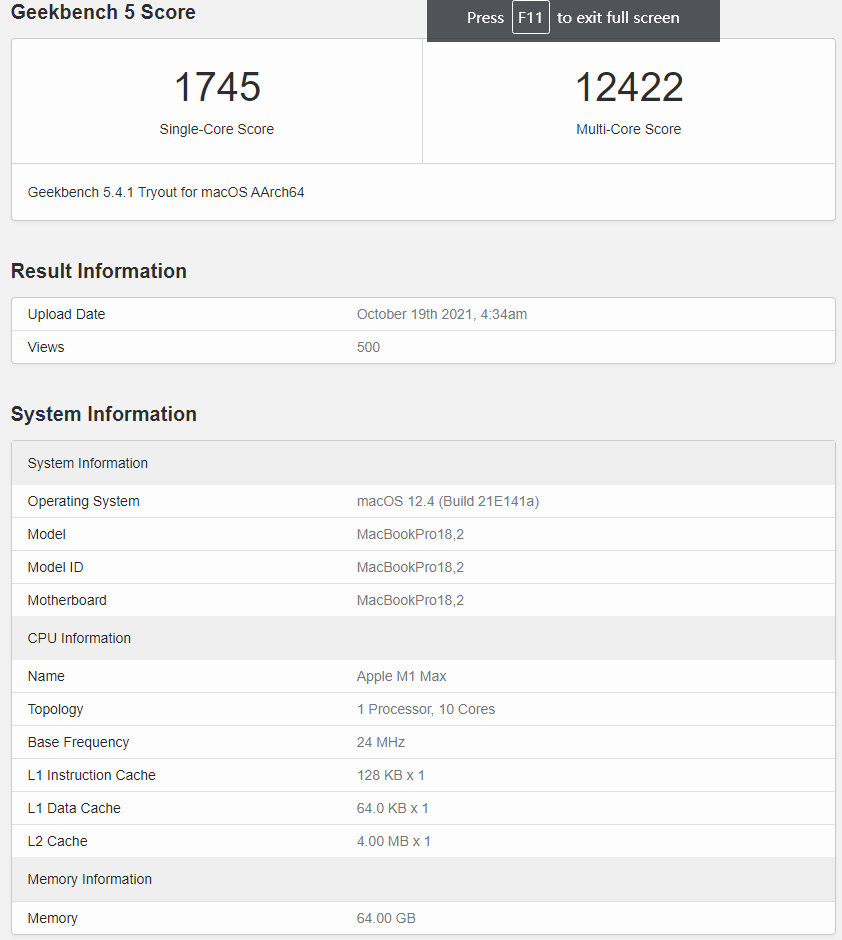This screenshot has width=842, height=940.
Task: Click the Geekbench 5.4.1 Tryout version text
Action: click(x=166, y=192)
